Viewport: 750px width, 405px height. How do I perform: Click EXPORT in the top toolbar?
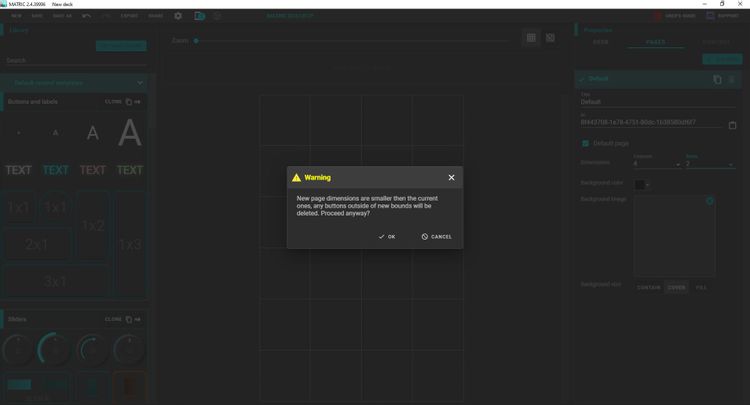coord(129,16)
